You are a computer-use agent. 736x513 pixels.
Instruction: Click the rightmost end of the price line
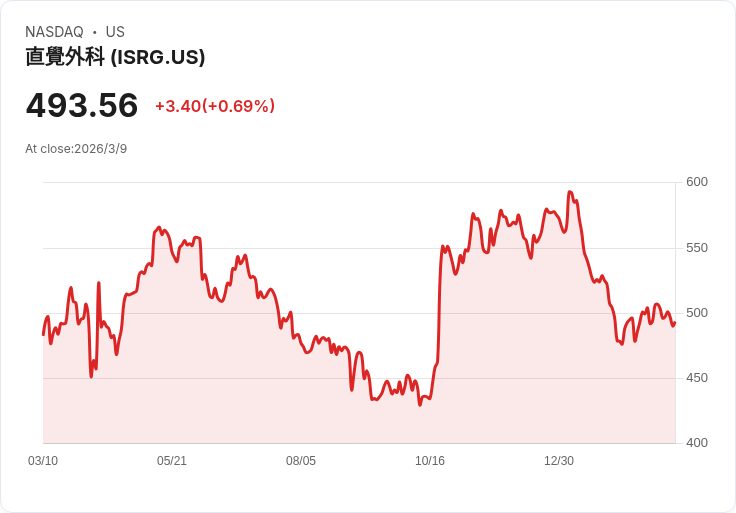click(x=675, y=323)
